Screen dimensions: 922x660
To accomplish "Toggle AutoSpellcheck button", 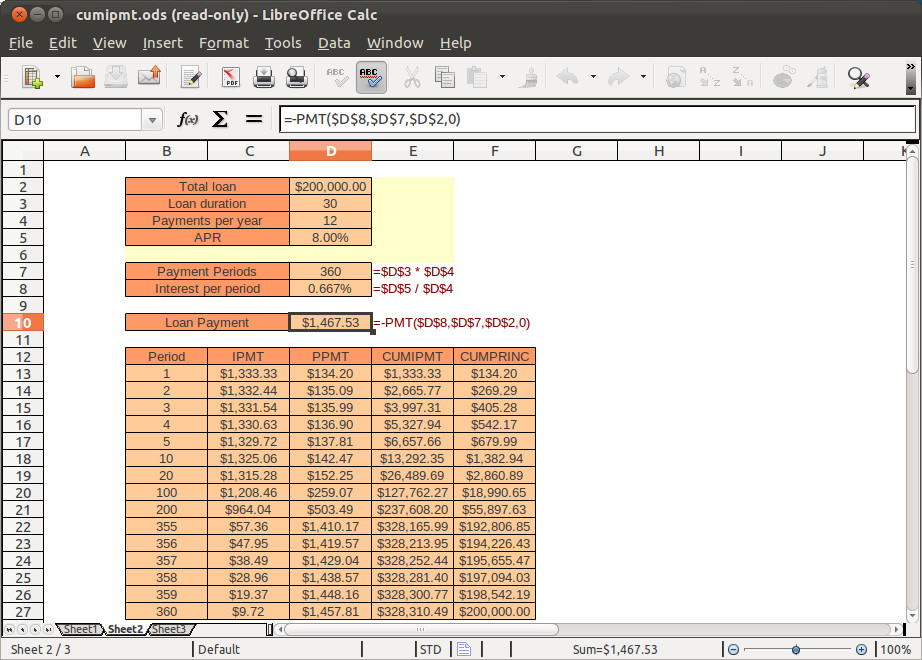I will [371, 77].
